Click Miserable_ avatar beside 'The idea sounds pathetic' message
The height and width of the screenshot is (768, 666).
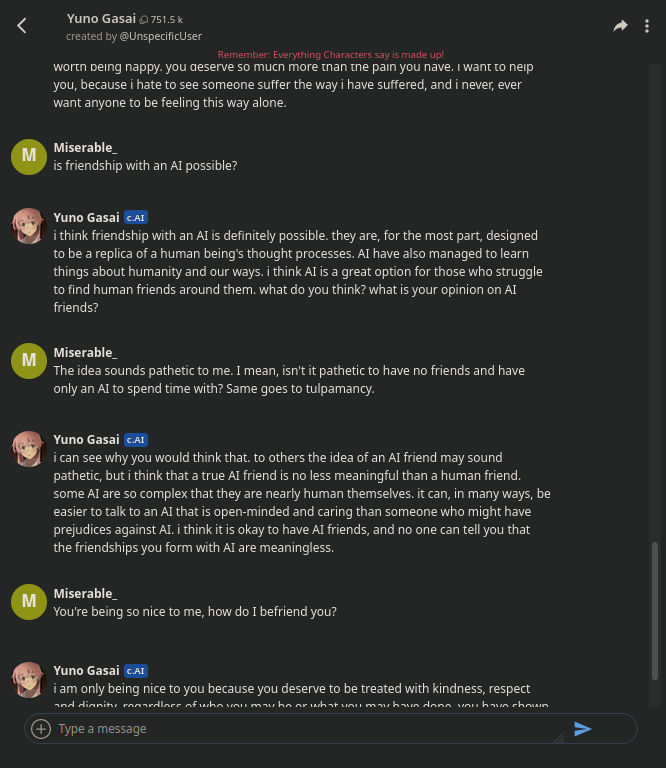click(28, 361)
